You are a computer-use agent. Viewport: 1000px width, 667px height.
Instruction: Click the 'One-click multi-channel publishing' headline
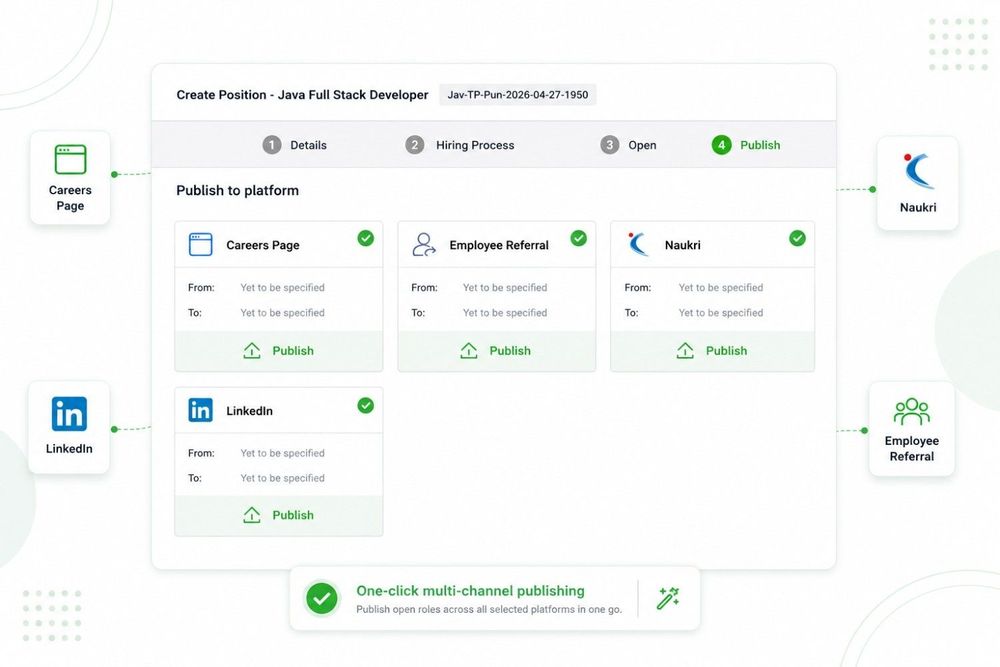[x=470, y=590]
